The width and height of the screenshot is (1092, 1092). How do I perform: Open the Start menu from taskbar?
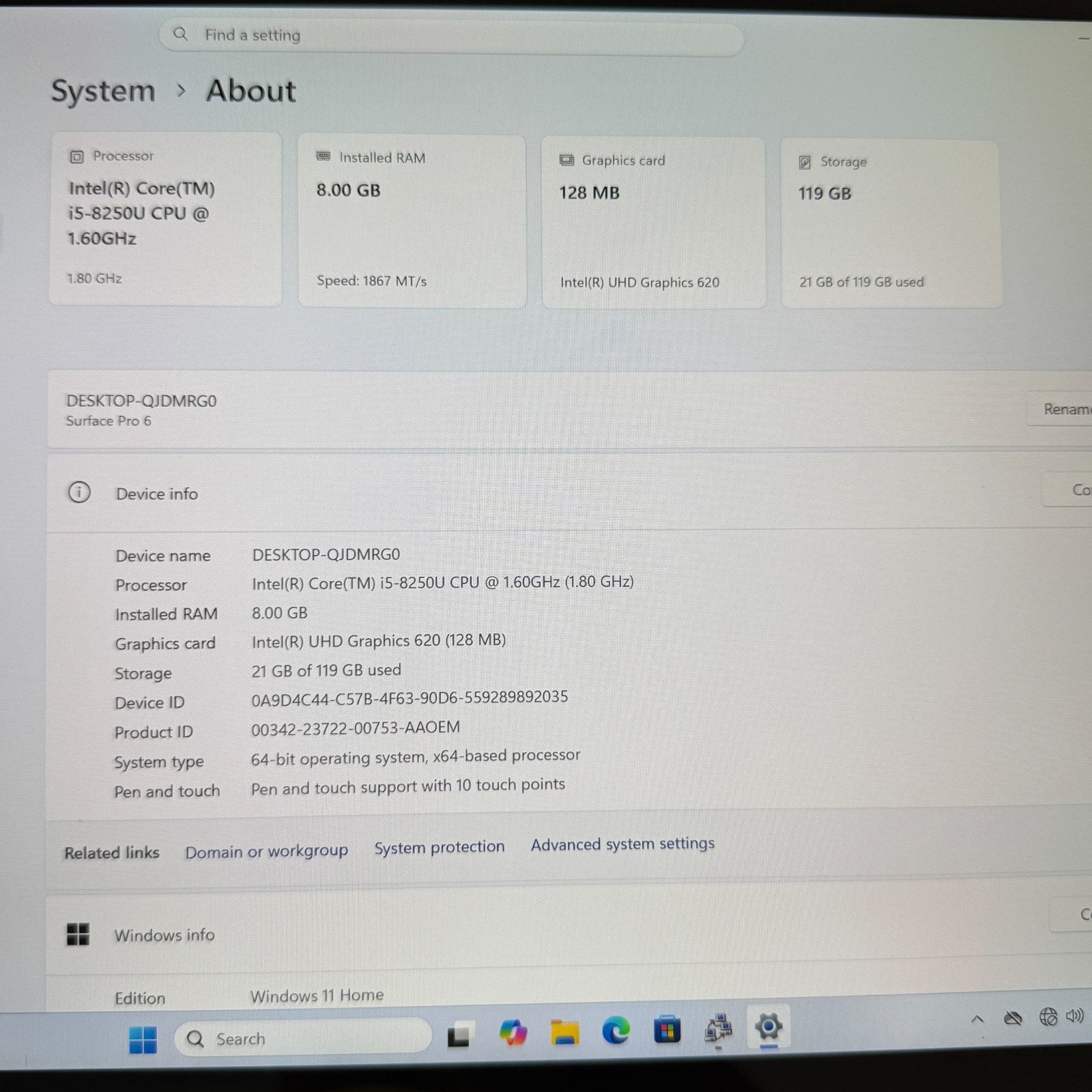[x=143, y=1040]
